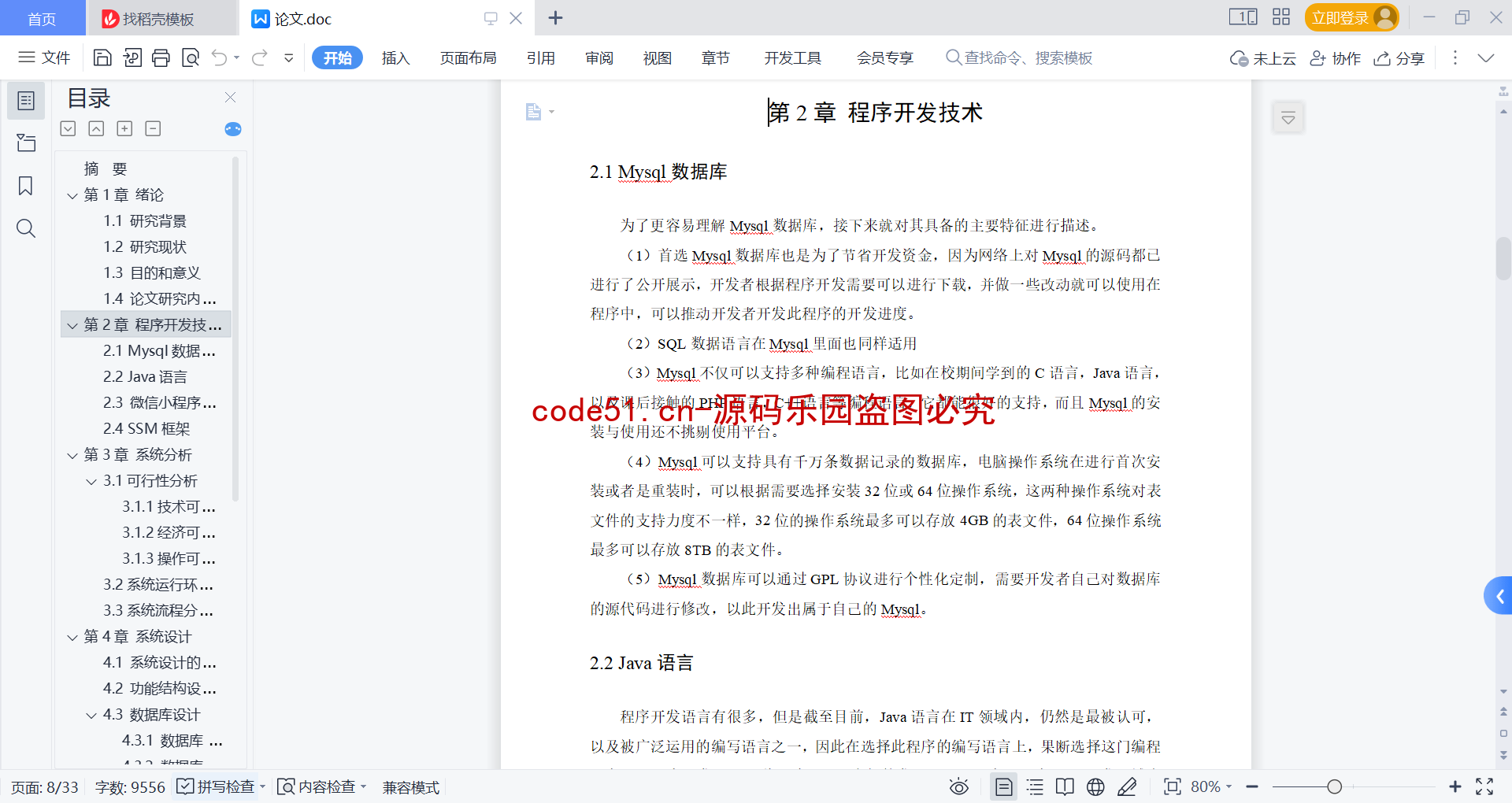This screenshot has height=803, width=1512.
Task: Click the zoom out minus button
Action: pyautogui.click(x=1252, y=786)
